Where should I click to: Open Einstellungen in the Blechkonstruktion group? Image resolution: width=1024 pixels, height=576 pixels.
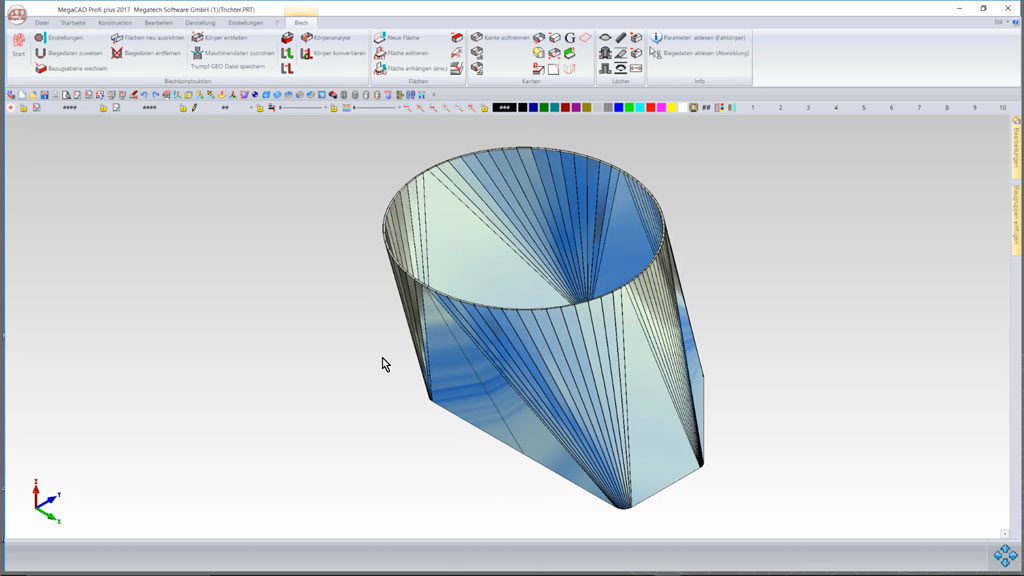coord(65,37)
